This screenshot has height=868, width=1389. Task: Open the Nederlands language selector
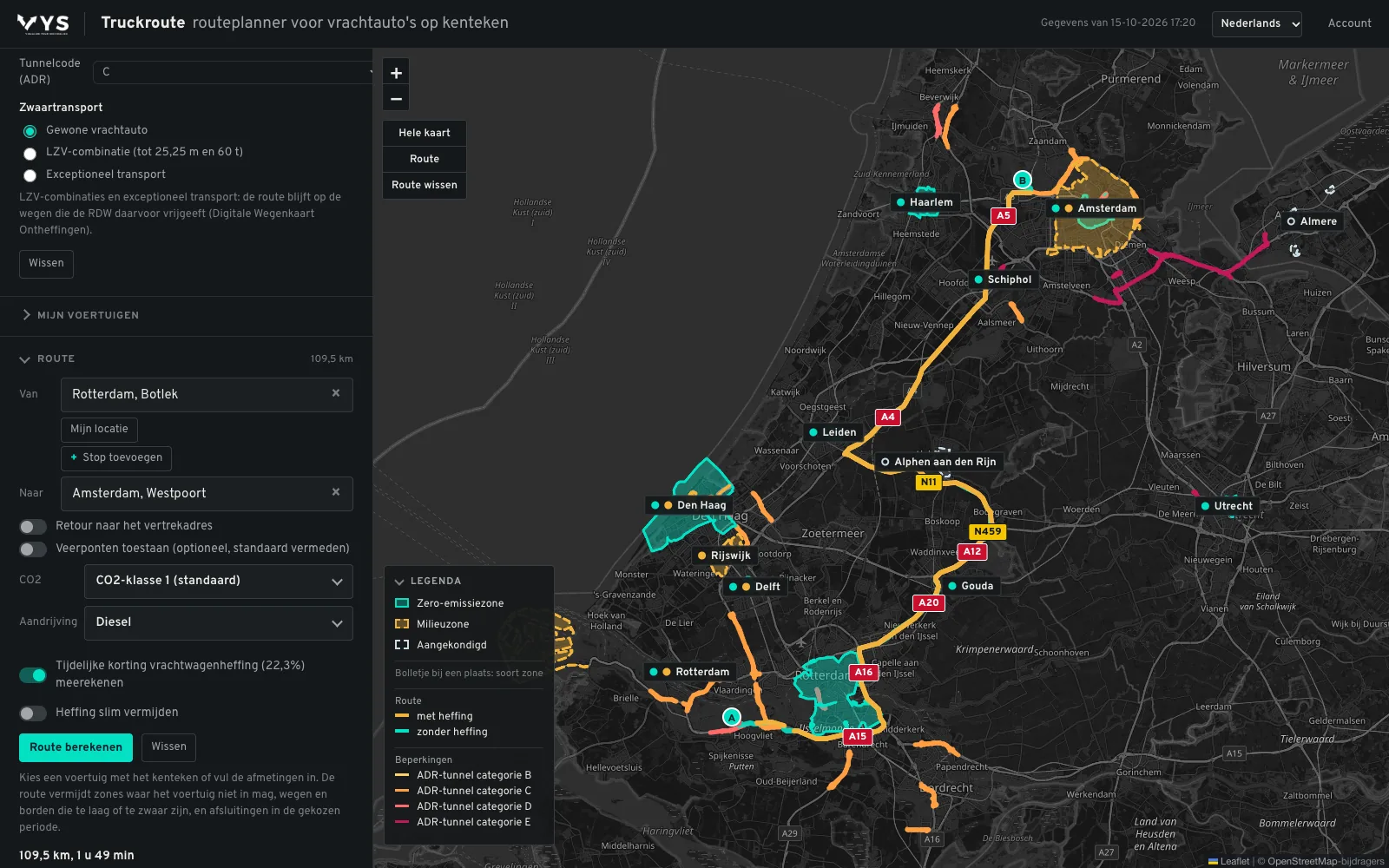1257,23
